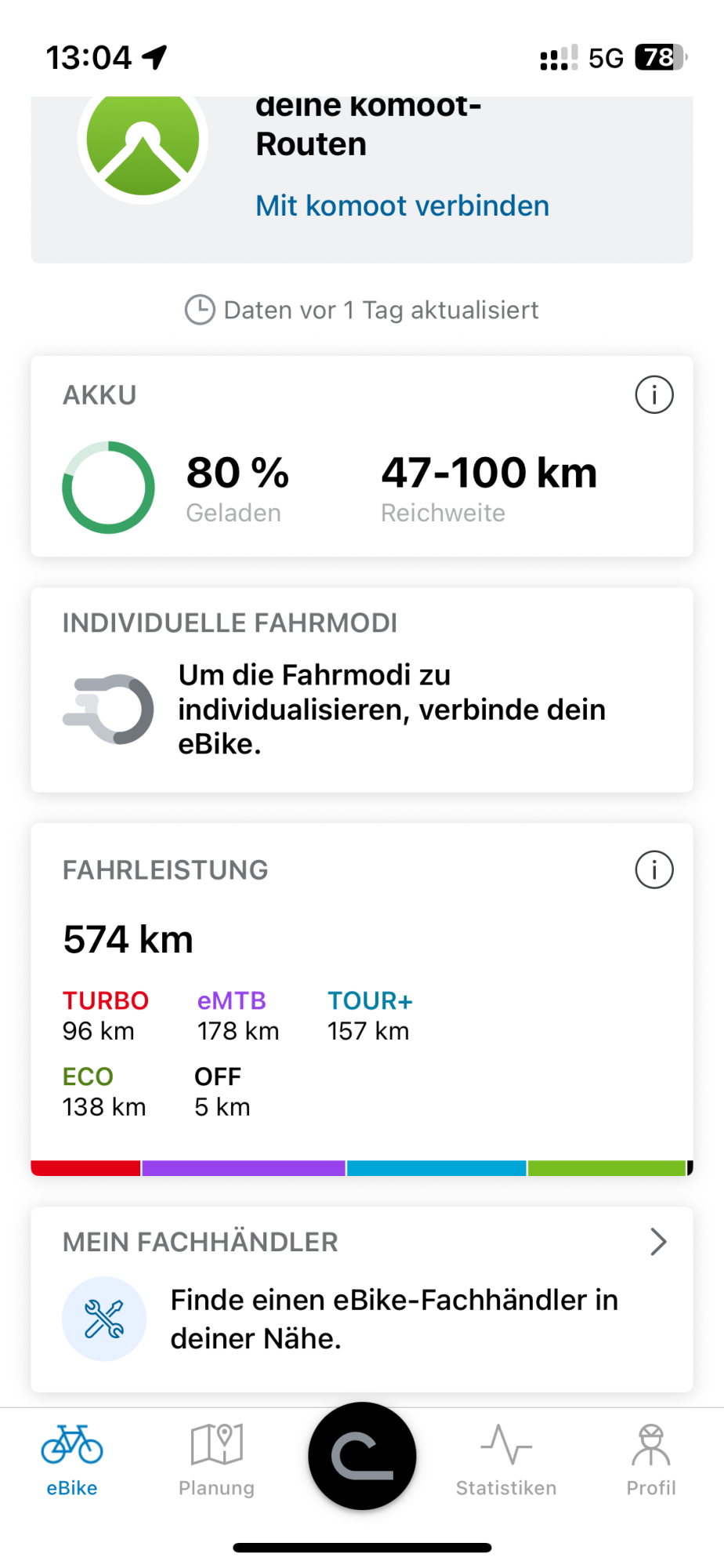724x1568 pixels.
Task: Tap the wrench and screwdriver dealer icon
Action: pos(104,1319)
